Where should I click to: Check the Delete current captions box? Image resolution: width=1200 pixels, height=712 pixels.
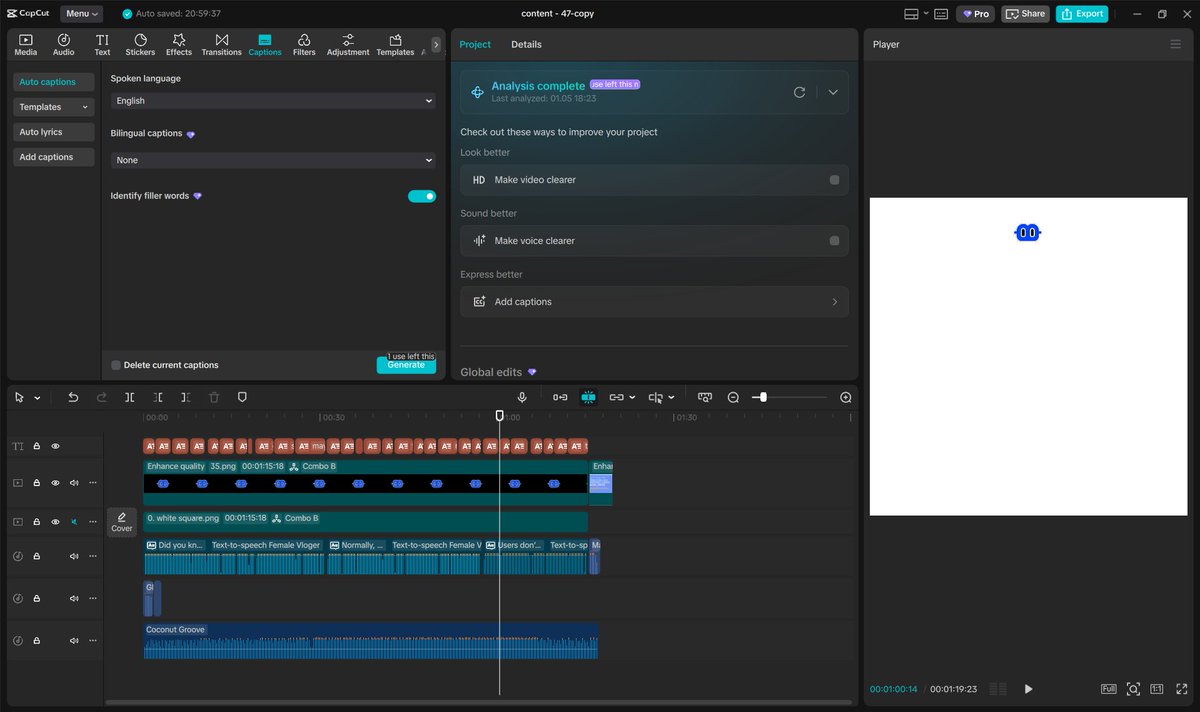(116, 365)
